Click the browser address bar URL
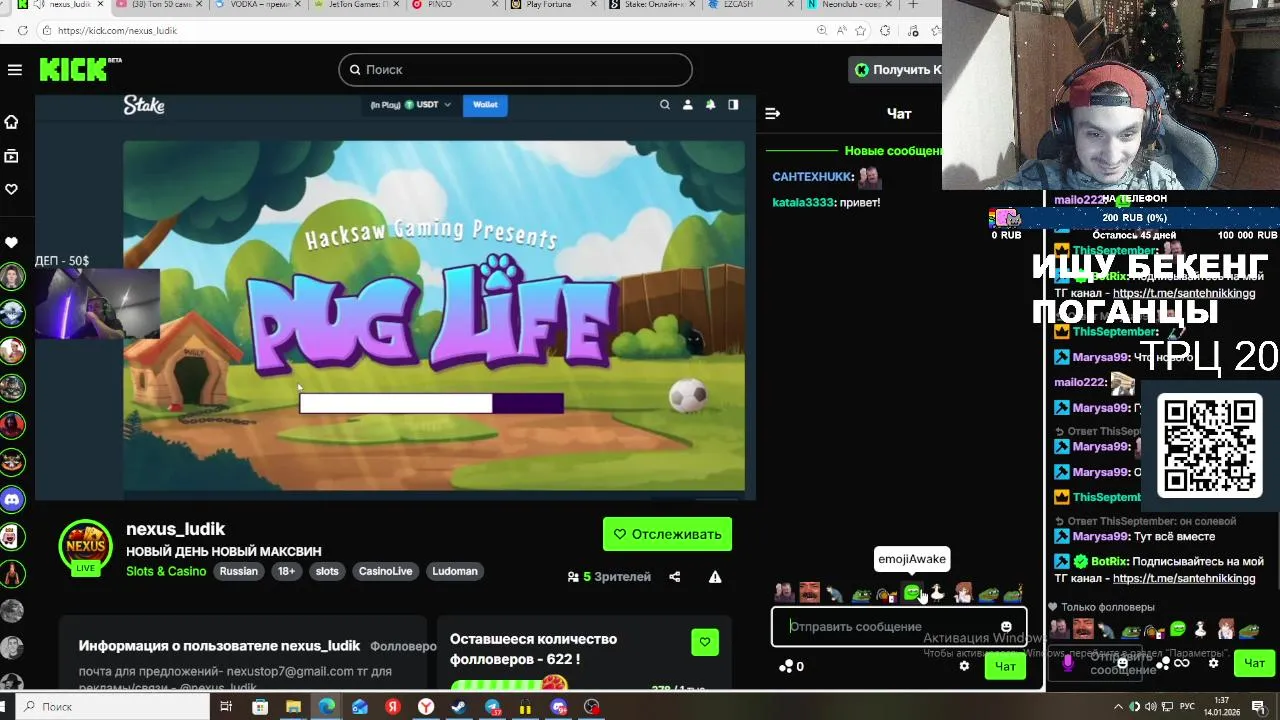The image size is (1280, 720). tap(117, 31)
